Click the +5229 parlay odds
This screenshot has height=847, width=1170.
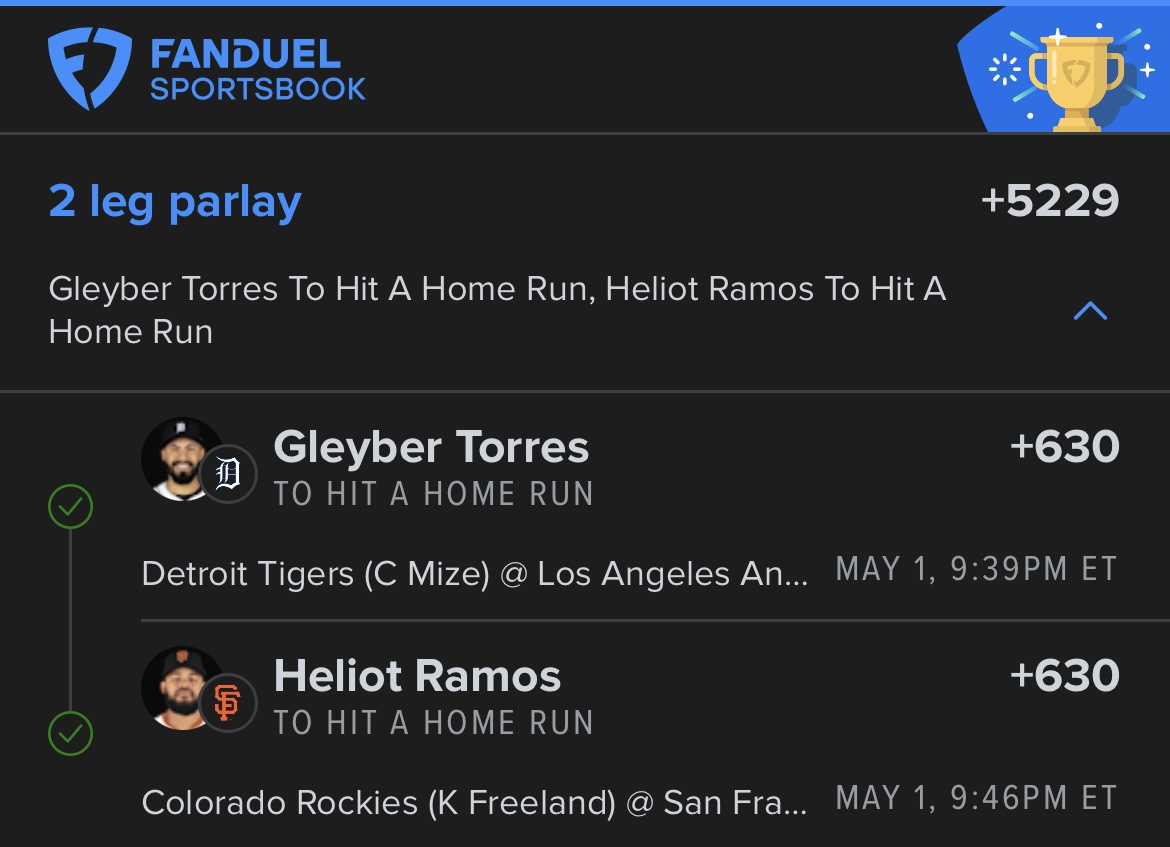pos(1050,200)
